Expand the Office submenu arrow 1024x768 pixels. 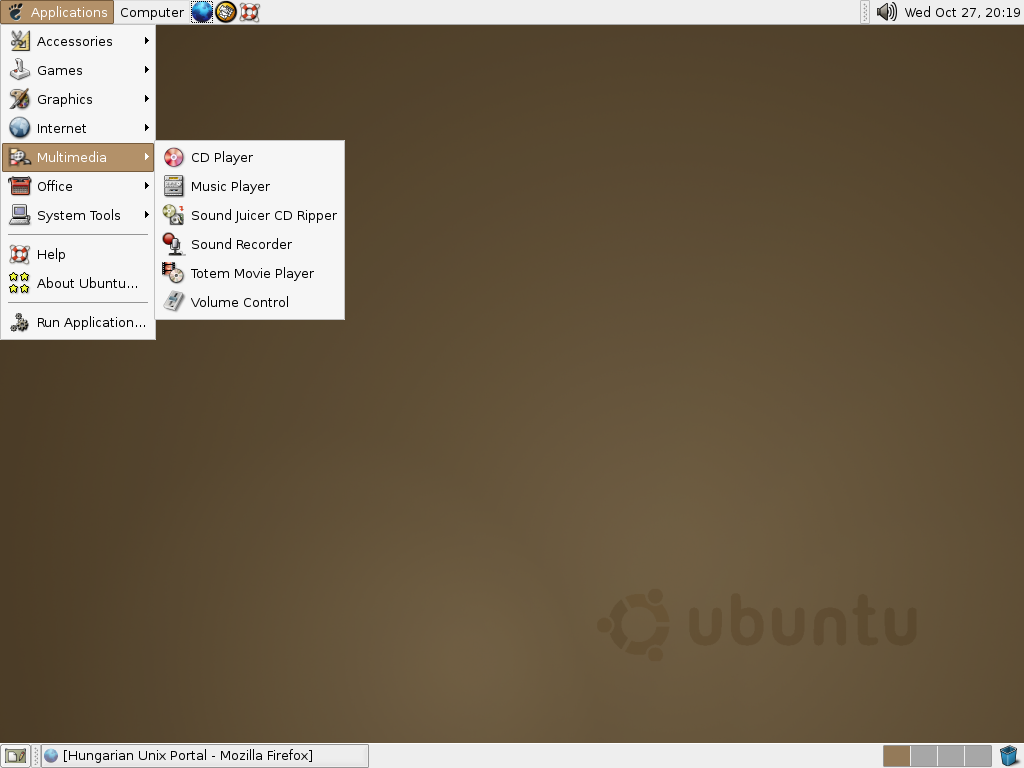click(147, 185)
